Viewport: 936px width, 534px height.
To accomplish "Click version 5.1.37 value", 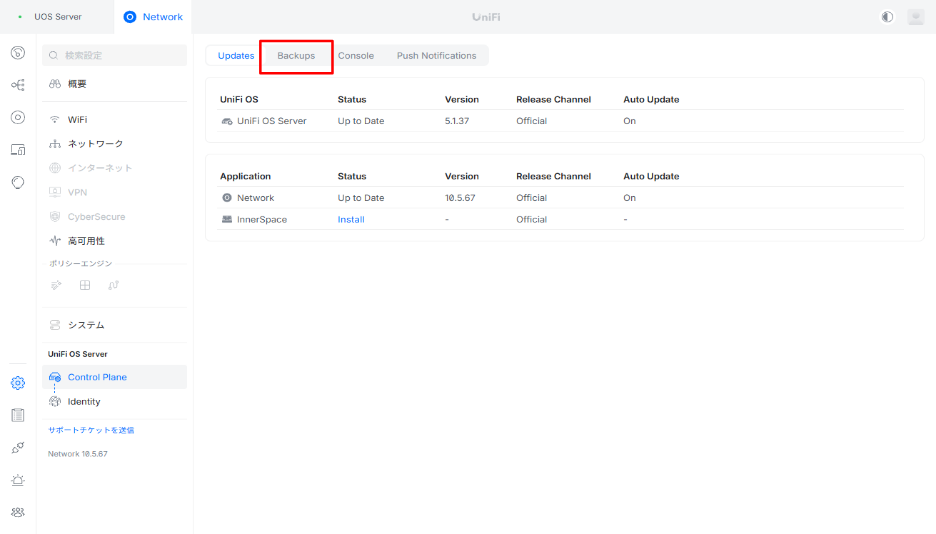I will pyautogui.click(x=457, y=121).
